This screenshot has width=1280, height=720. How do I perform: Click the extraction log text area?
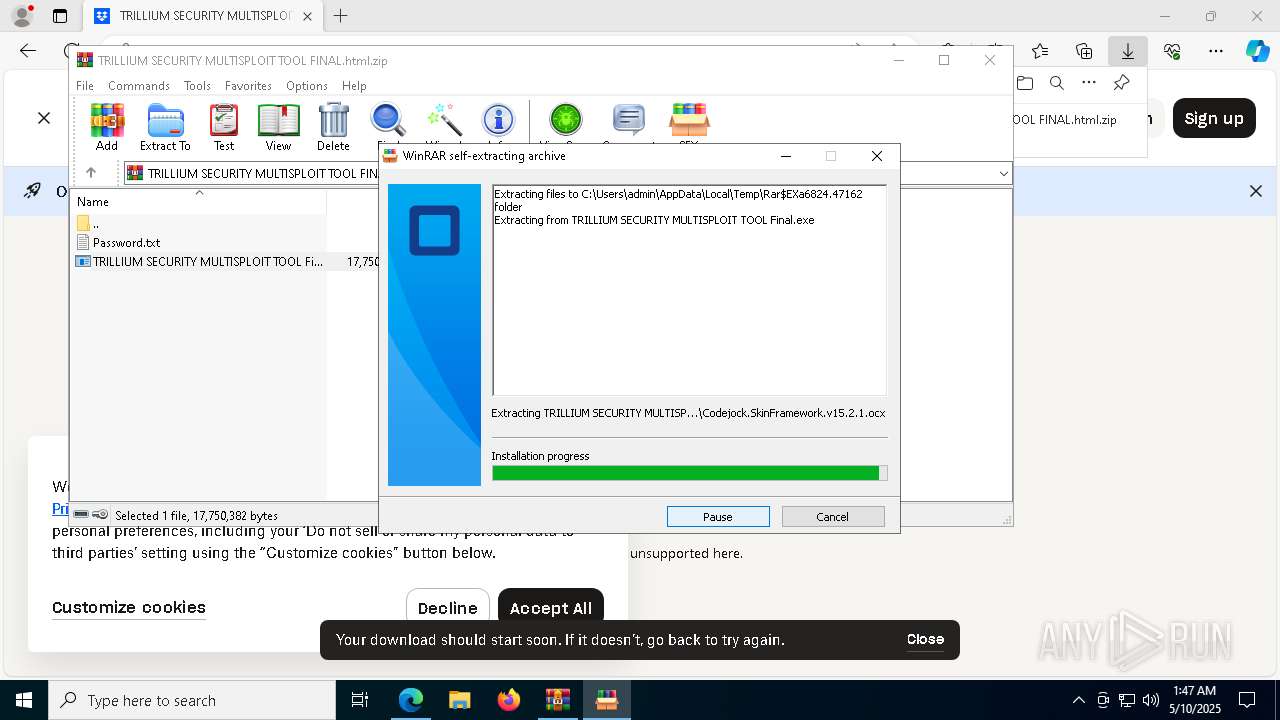[x=689, y=290]
